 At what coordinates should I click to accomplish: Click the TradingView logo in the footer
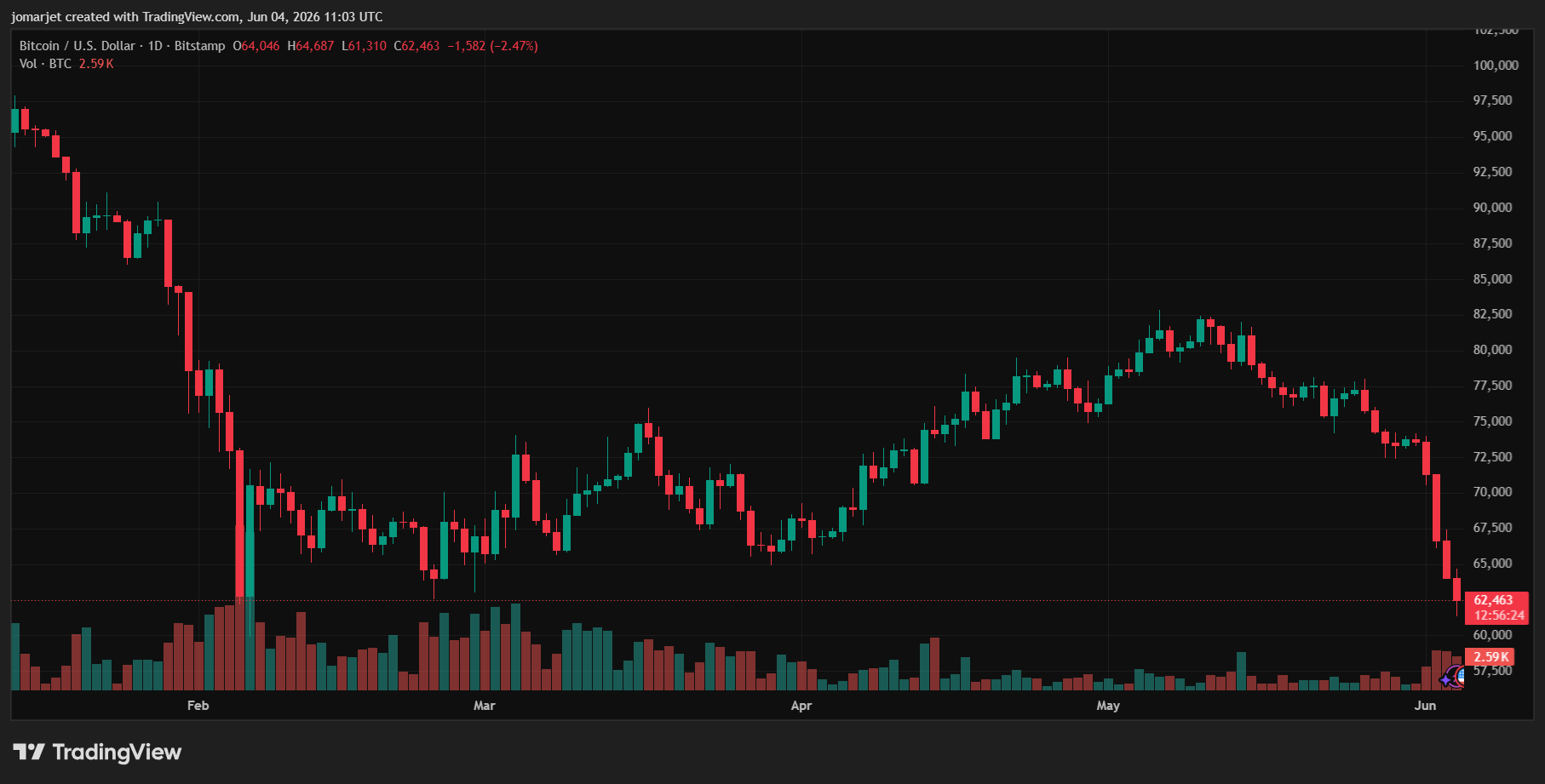97,753
